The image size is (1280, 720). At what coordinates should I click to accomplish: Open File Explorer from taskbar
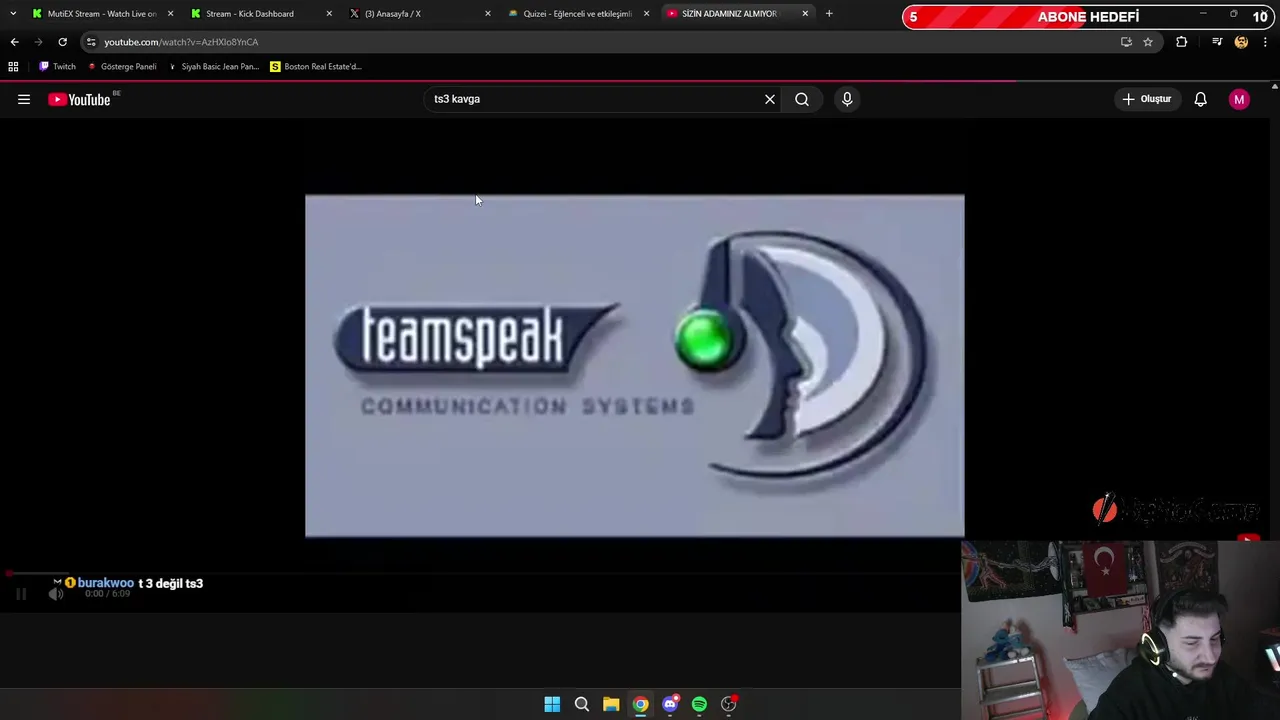point(611,704)
